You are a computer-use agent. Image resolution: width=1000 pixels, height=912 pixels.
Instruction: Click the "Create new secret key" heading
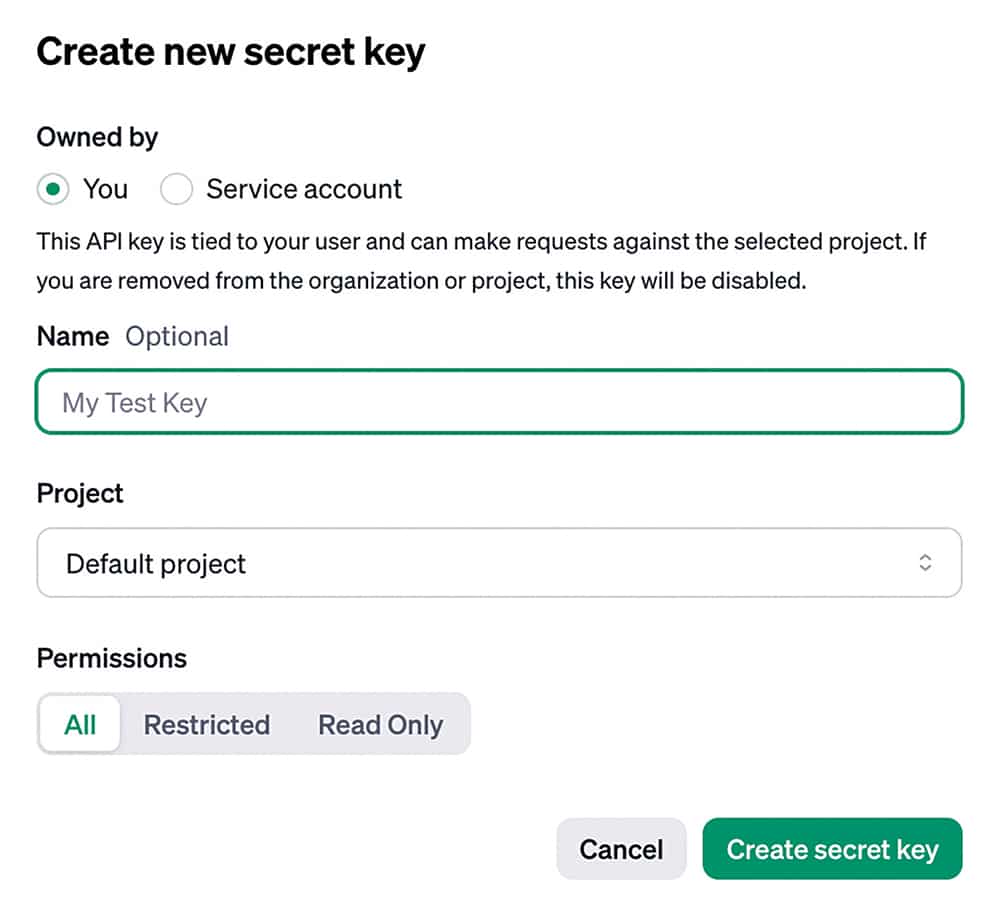(x=231, y=52)
